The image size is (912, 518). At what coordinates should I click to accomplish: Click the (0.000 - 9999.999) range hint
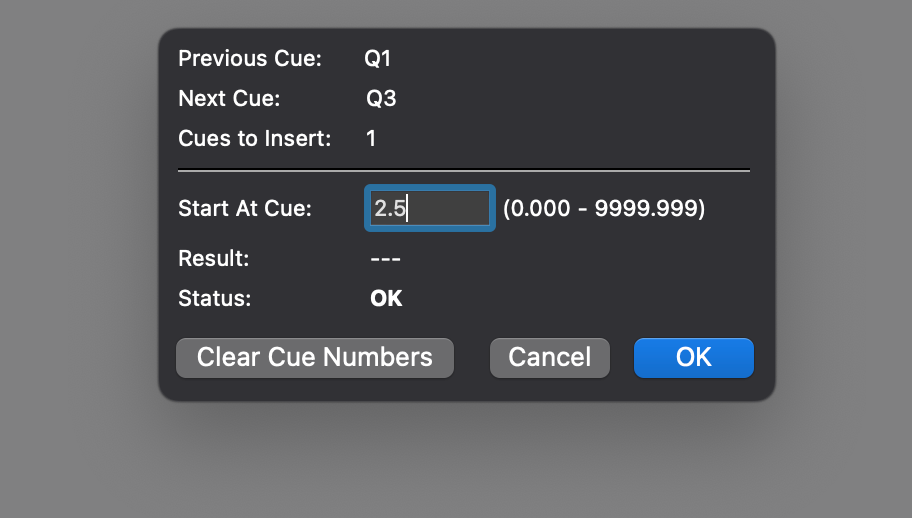click(604, 209)
